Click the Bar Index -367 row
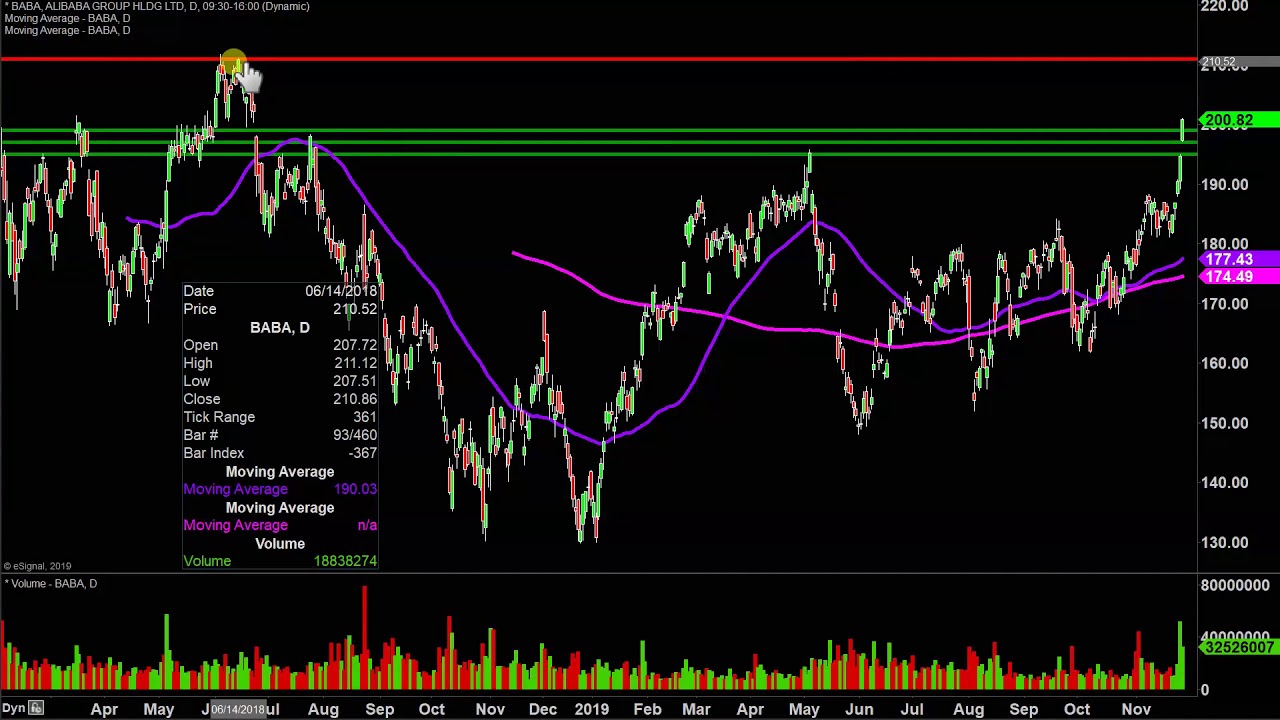This screenshot has height=720, width=1280. (x=280, y=453)
